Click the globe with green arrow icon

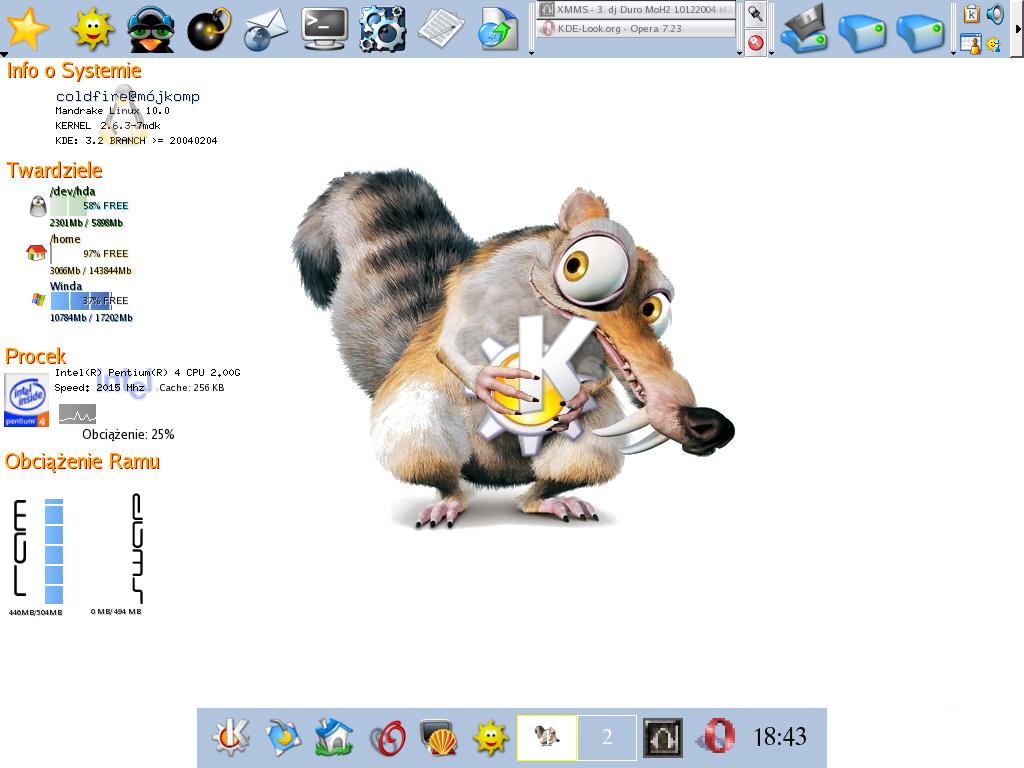(498, 29)
